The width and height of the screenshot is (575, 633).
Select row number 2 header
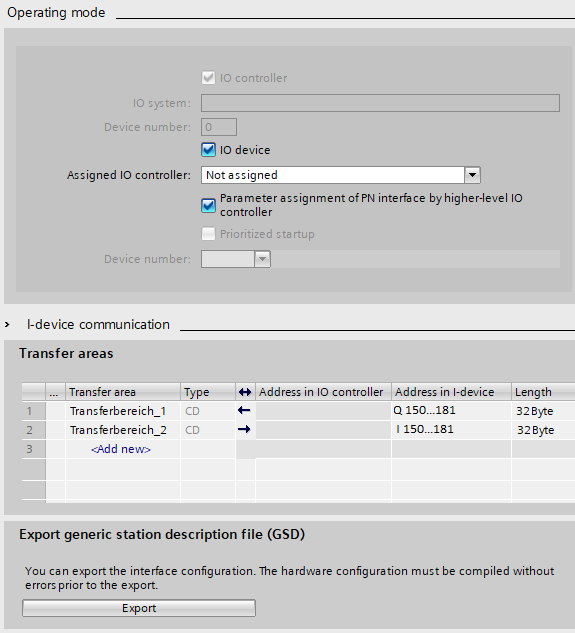click(x=34, y=430)
